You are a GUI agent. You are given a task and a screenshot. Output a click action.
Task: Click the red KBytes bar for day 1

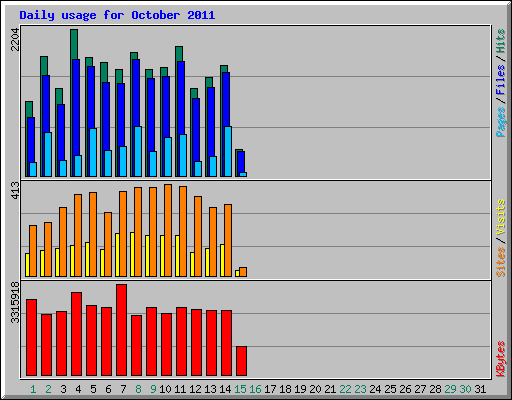pos(32,337)
